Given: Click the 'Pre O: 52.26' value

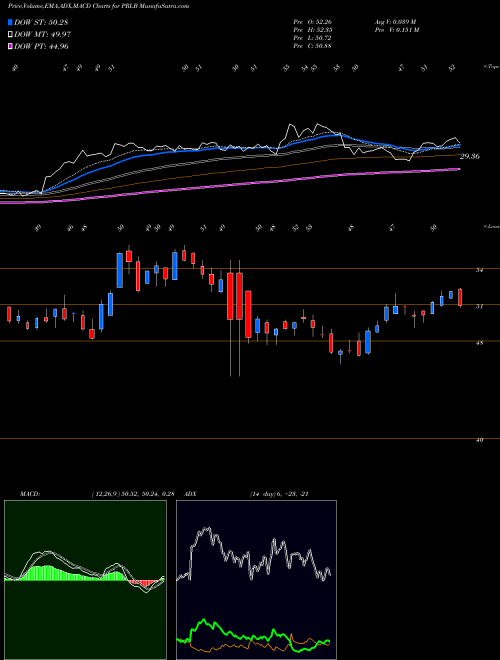Looking at the screenshot, I should pos(313,22).
